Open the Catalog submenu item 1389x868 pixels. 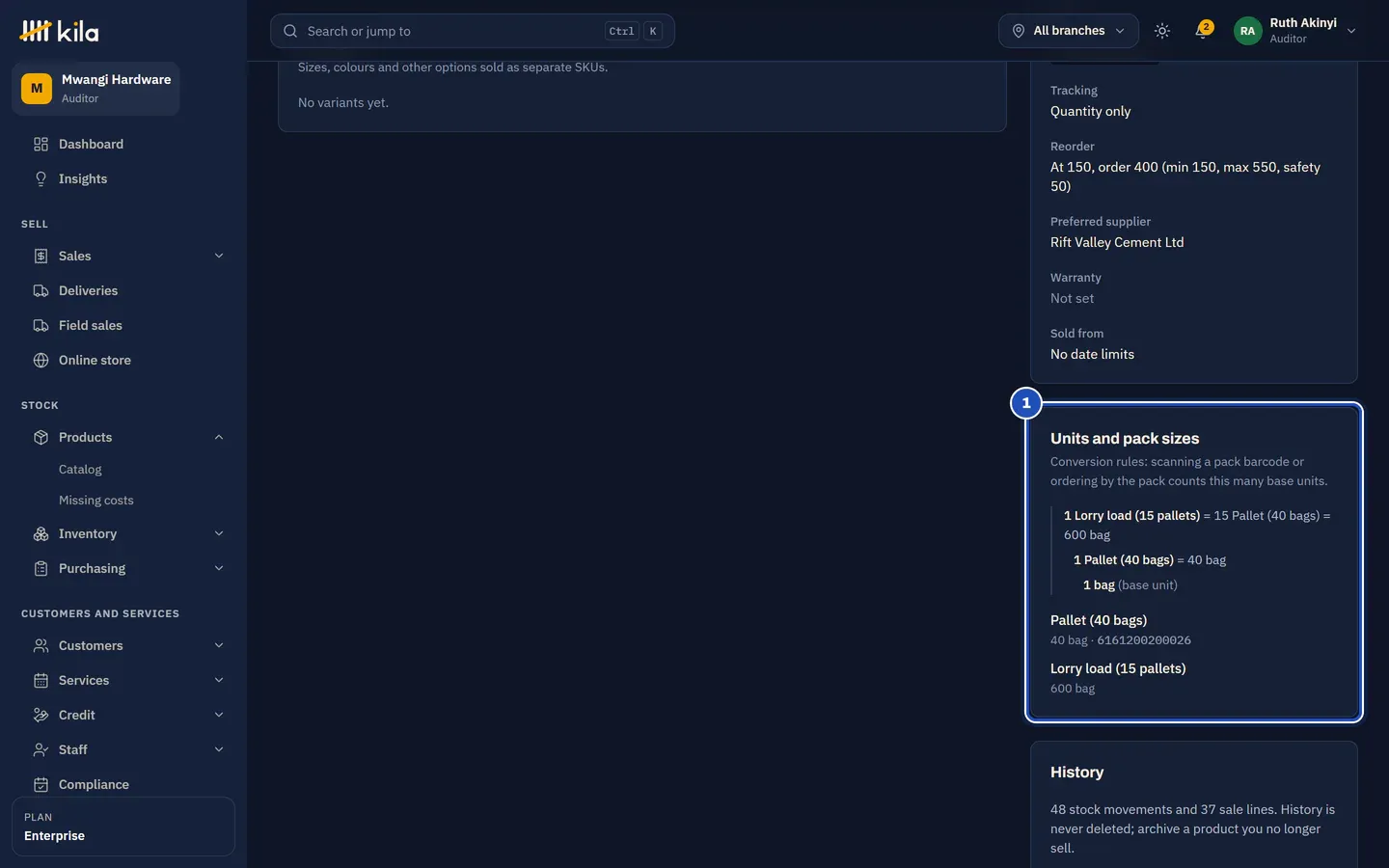coord(80,470)
